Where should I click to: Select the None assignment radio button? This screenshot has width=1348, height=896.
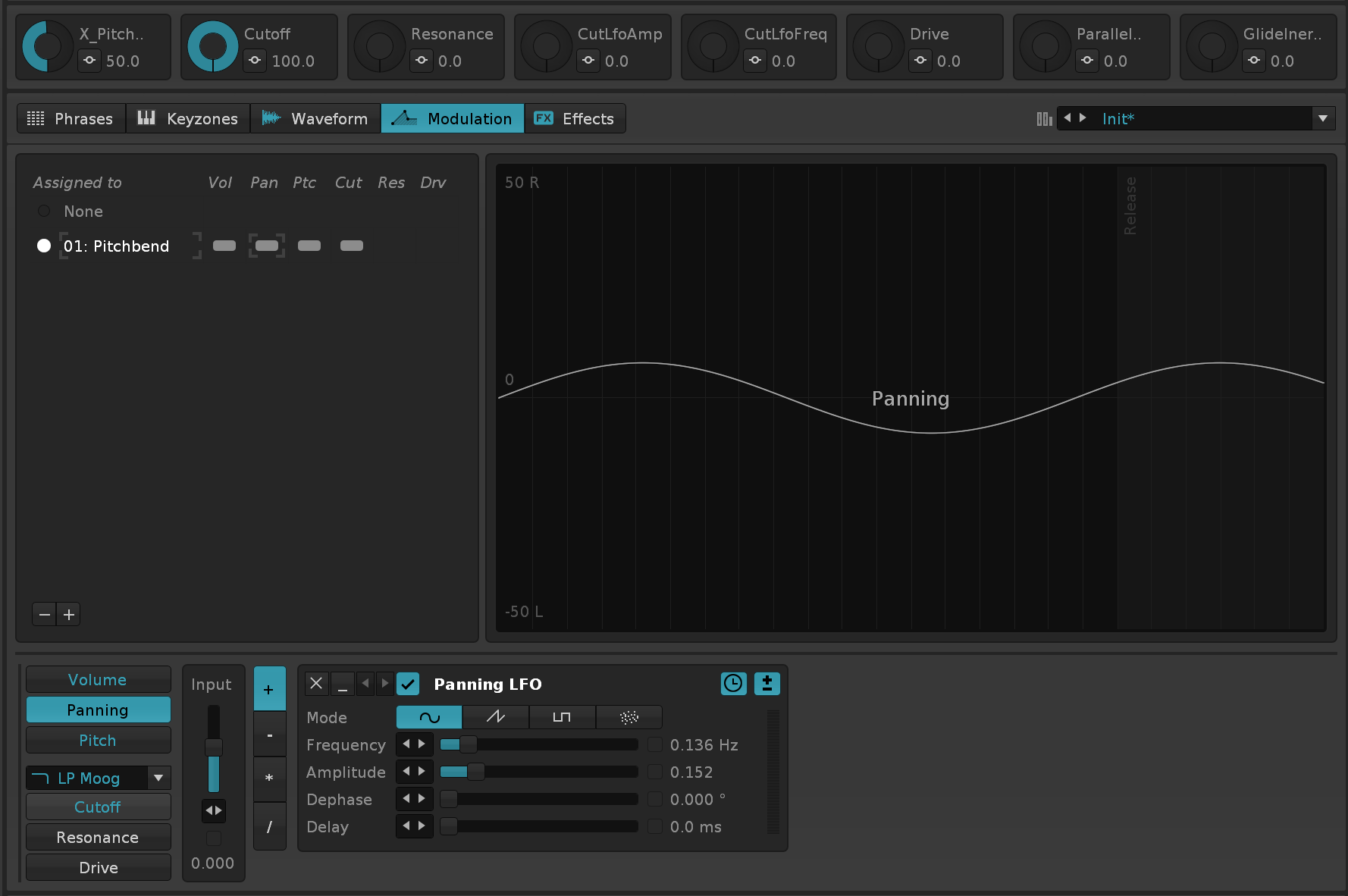point(44,211)
